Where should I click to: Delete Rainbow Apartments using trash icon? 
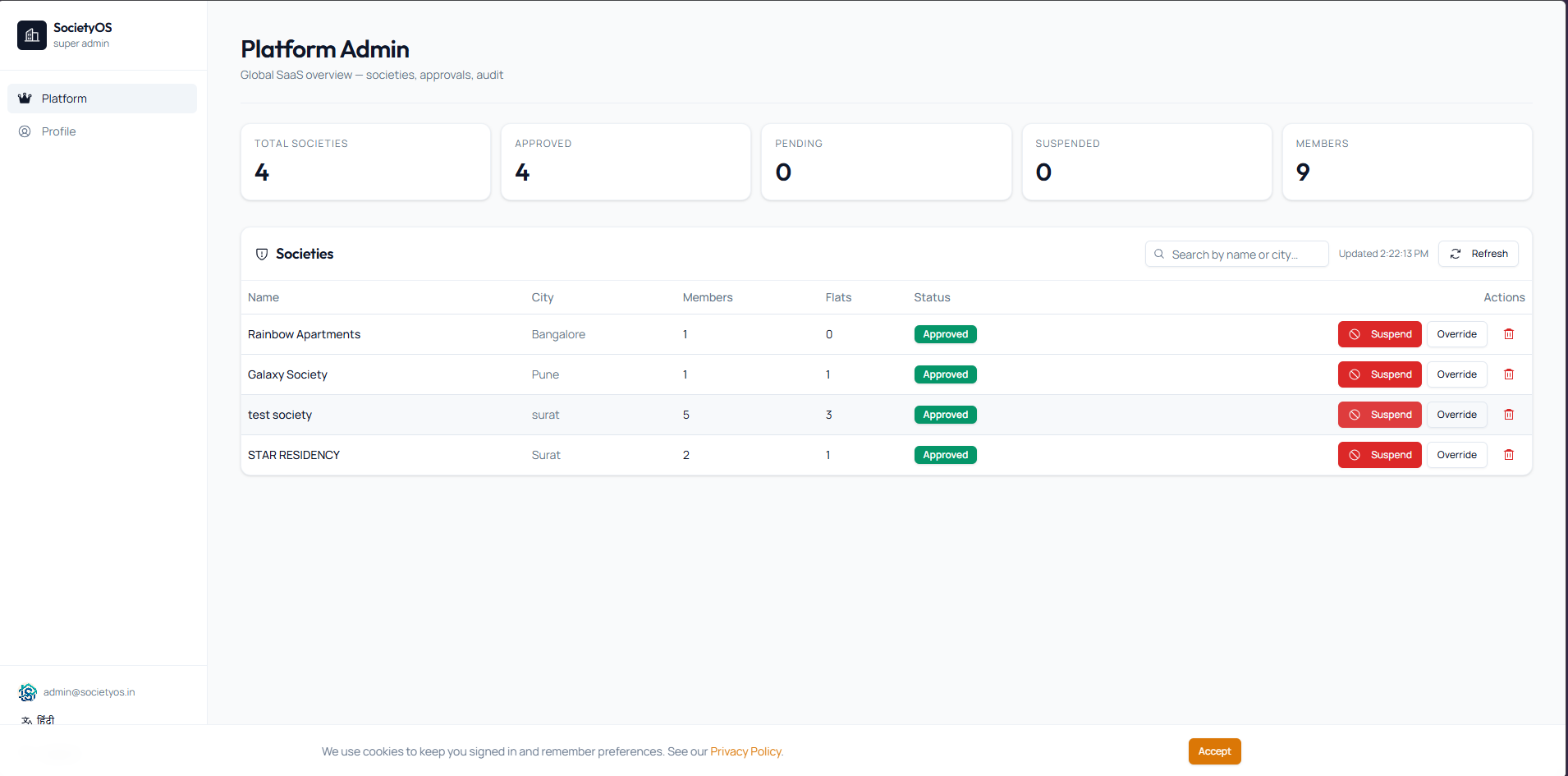(1509, 334)
